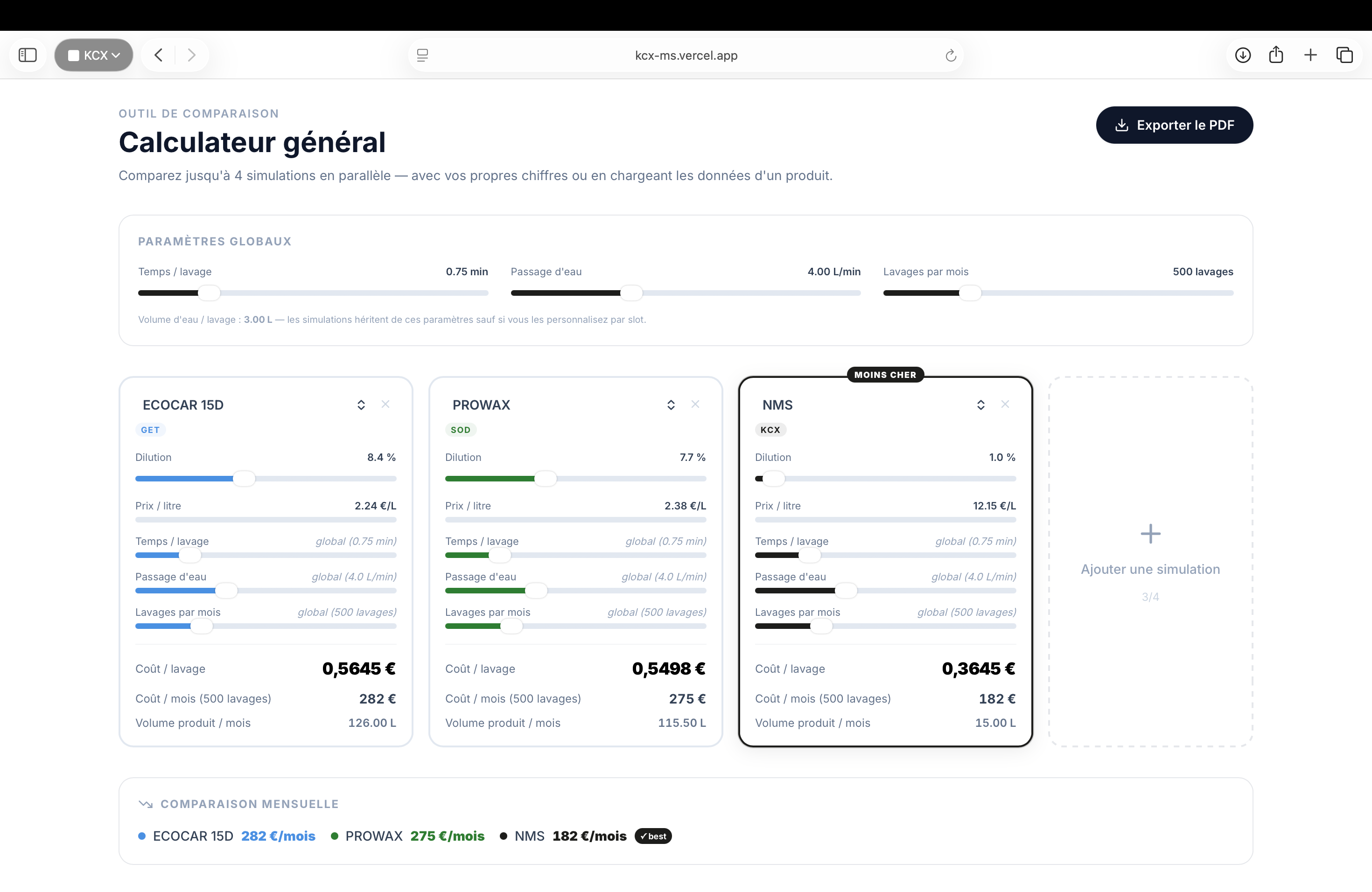Toggle the browser sidebar icon
Screen dimensions: 1372x892
coord(28,56)
